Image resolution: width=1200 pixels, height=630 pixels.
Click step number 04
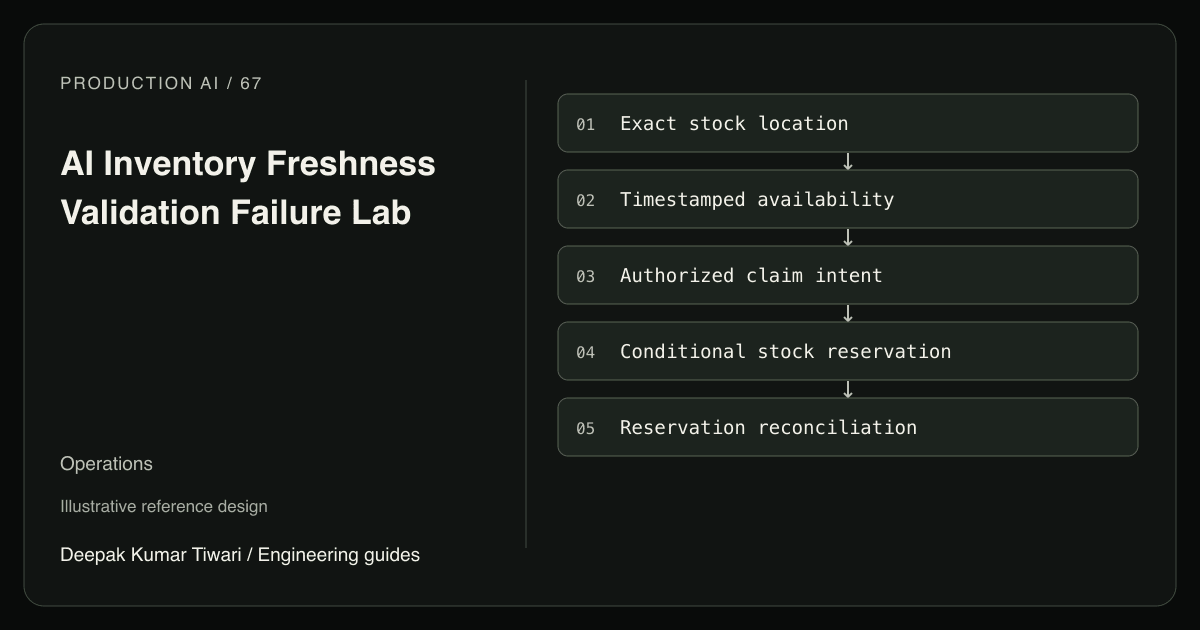point(585,352)
